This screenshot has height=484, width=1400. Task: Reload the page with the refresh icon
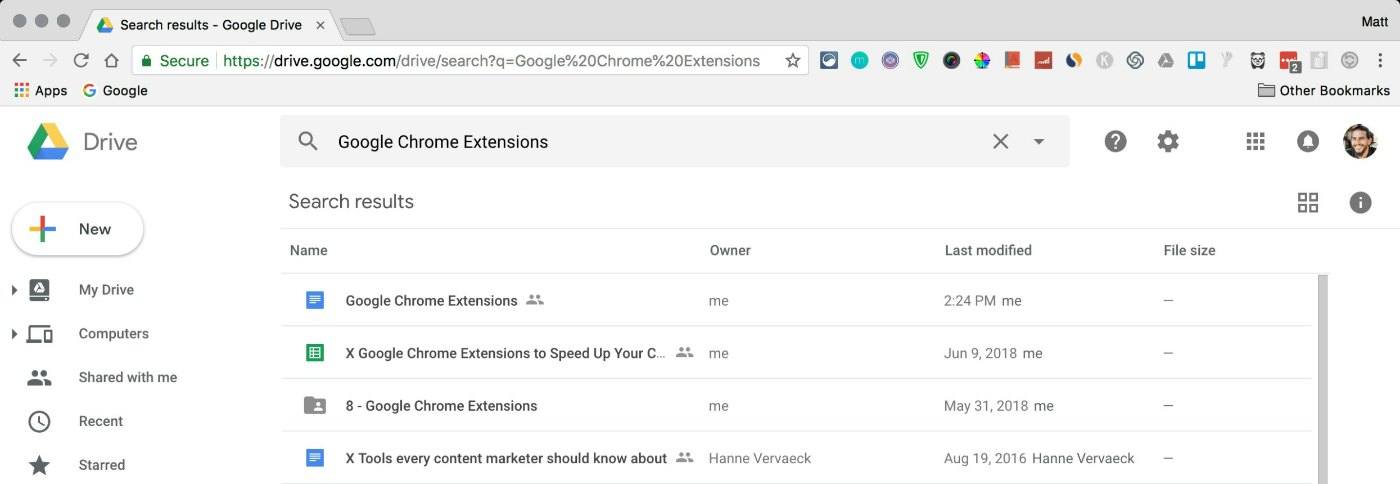81,60
